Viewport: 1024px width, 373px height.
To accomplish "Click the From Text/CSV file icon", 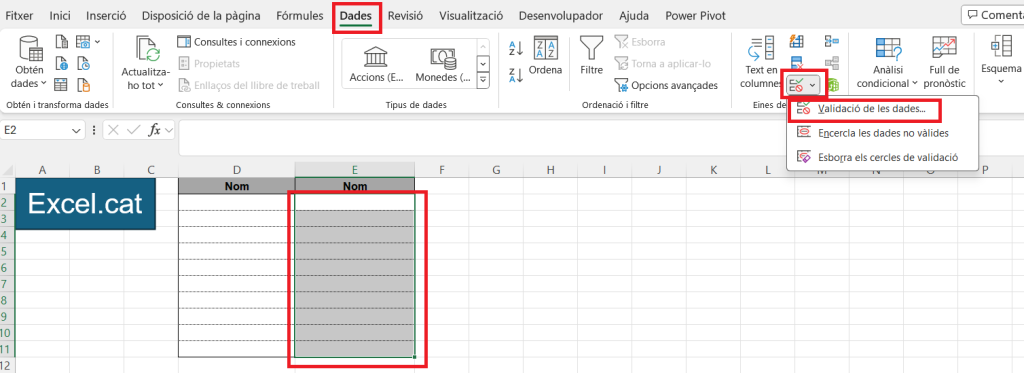I will [61, 42].
